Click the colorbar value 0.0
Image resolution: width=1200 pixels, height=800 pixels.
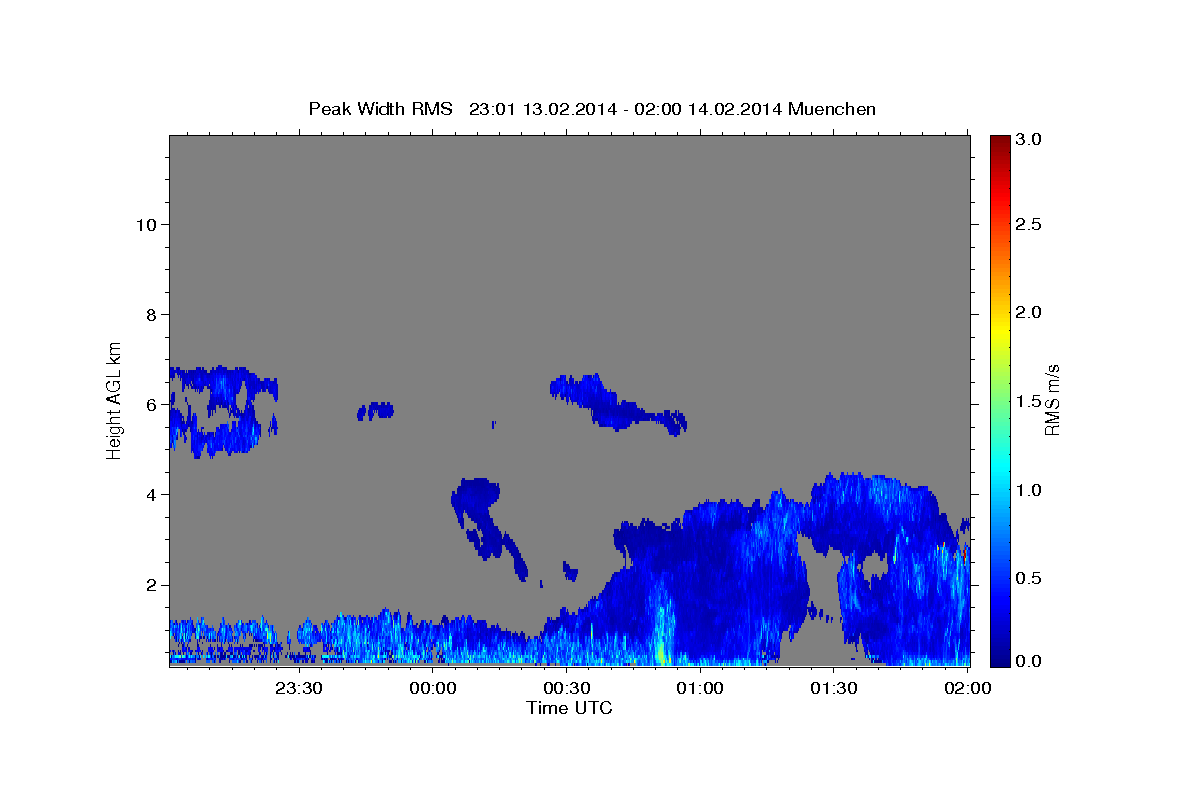1030,661
